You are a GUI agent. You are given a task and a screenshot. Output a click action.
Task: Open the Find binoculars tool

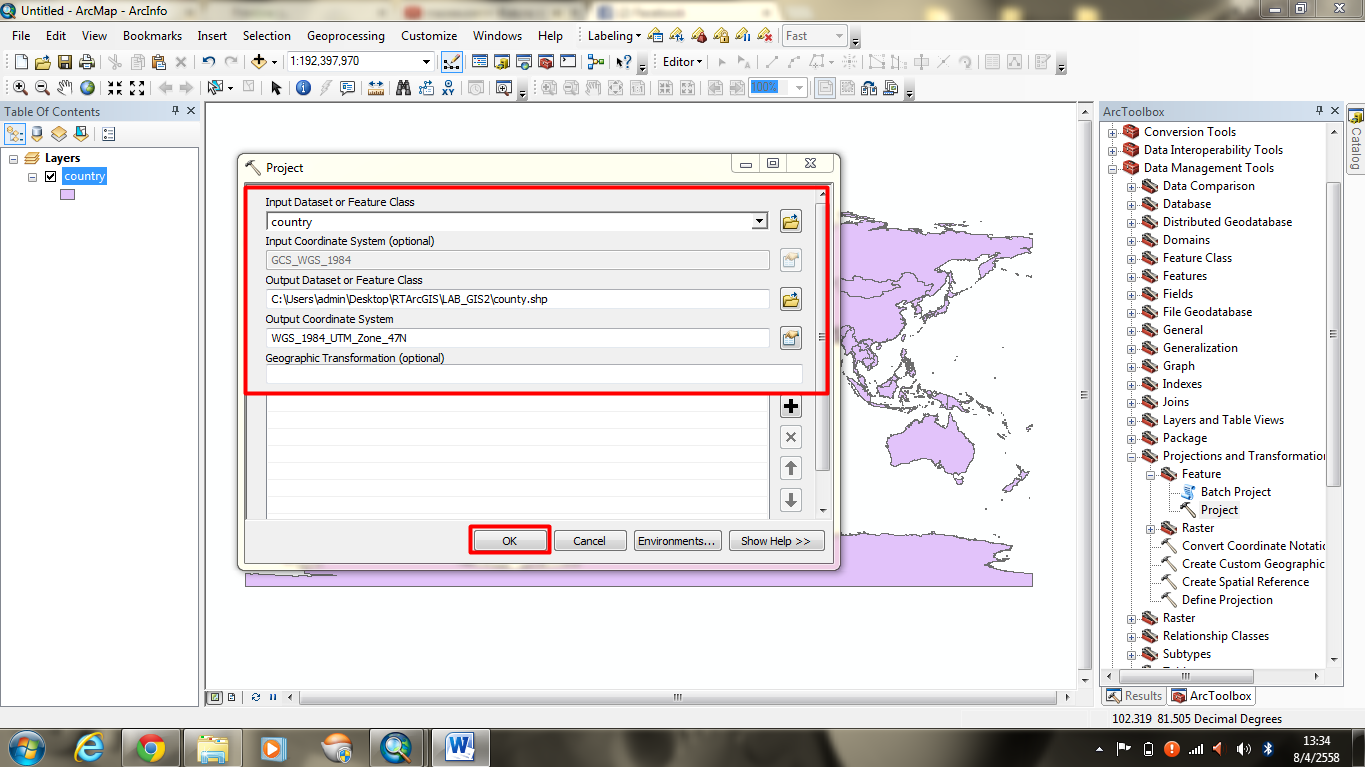coord(404,88)
